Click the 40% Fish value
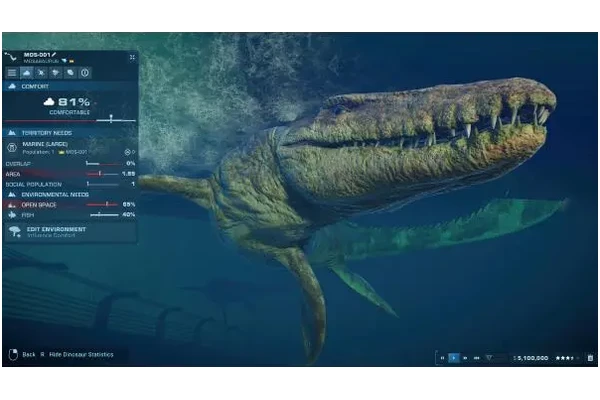 coord(129,215)
